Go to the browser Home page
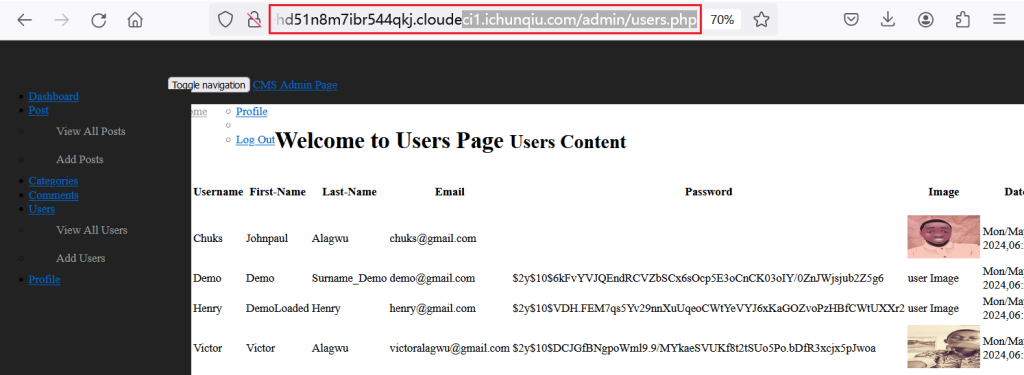Image resolution: width=1024 pixels, height=375 pixels. [x=135, y=20]
